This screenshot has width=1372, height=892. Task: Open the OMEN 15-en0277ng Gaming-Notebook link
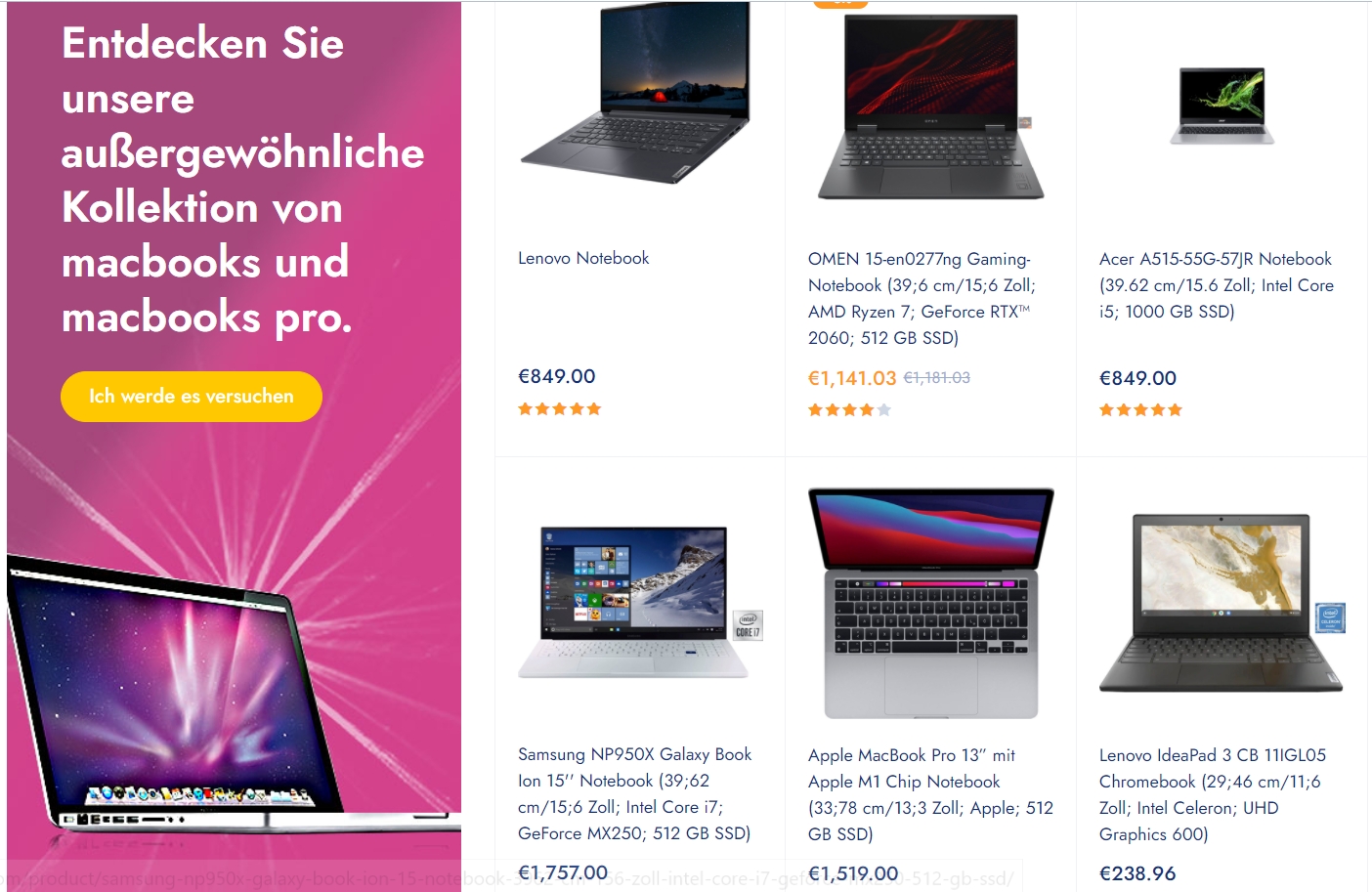click(x=920, y=298)
